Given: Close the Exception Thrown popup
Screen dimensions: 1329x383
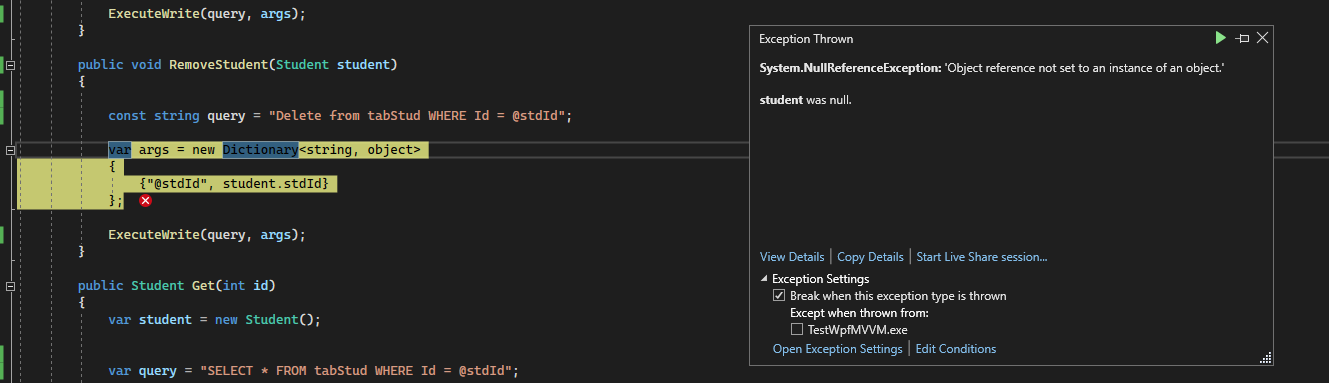Looking at the screenshot, I should coord(1263,38).
